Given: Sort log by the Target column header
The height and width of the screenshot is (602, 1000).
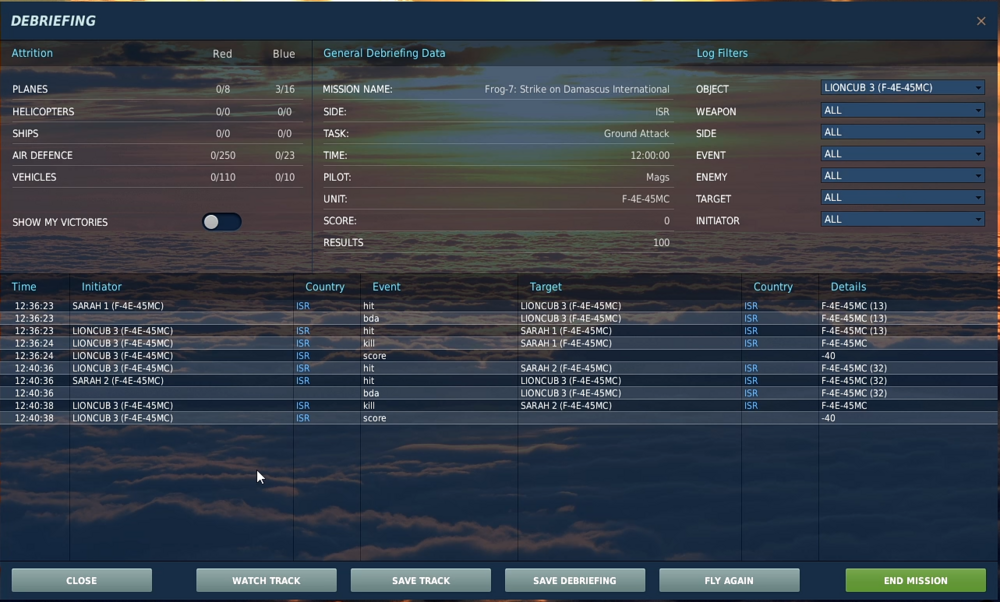Looking at the screenshot, I should (x=545, y=287).
